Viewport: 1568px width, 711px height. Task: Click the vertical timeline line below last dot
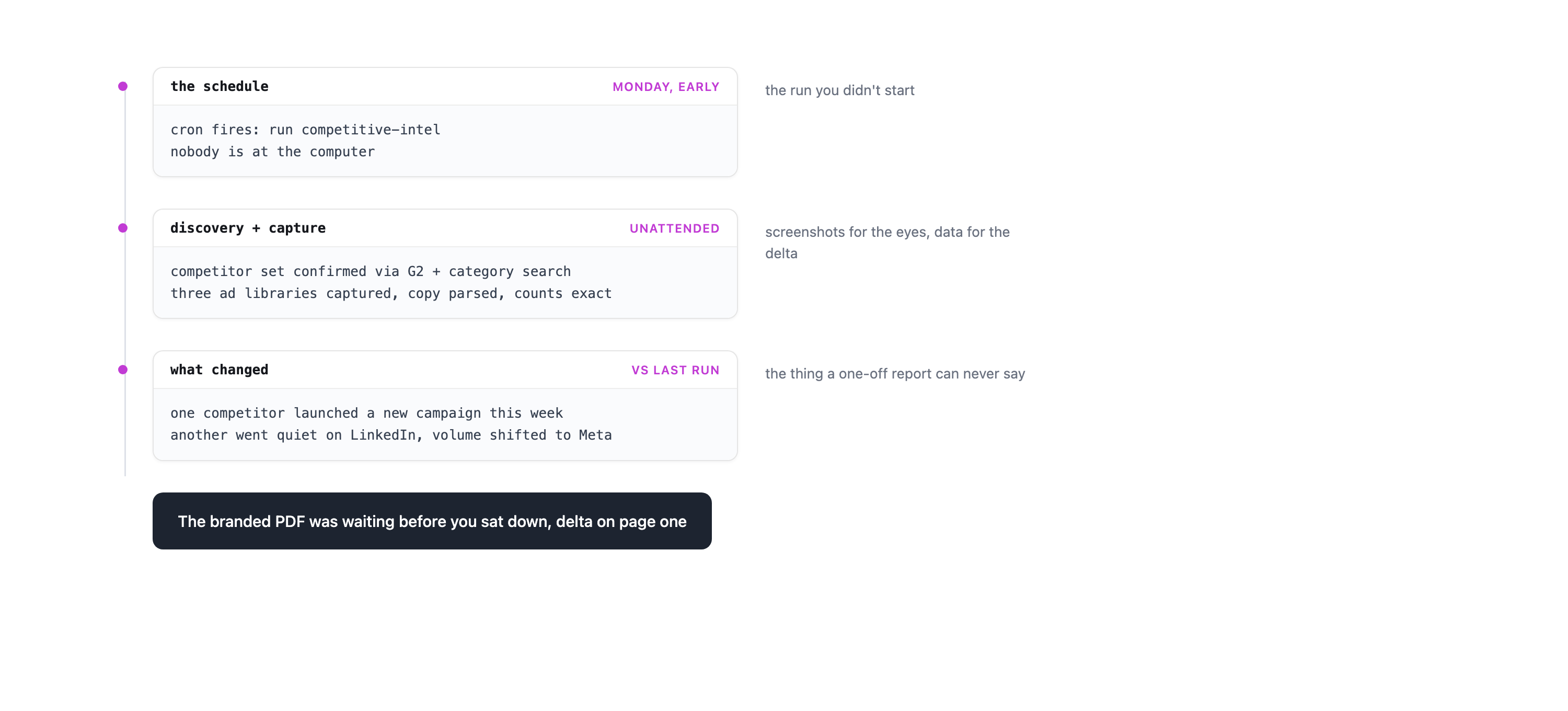click(125, 426)
